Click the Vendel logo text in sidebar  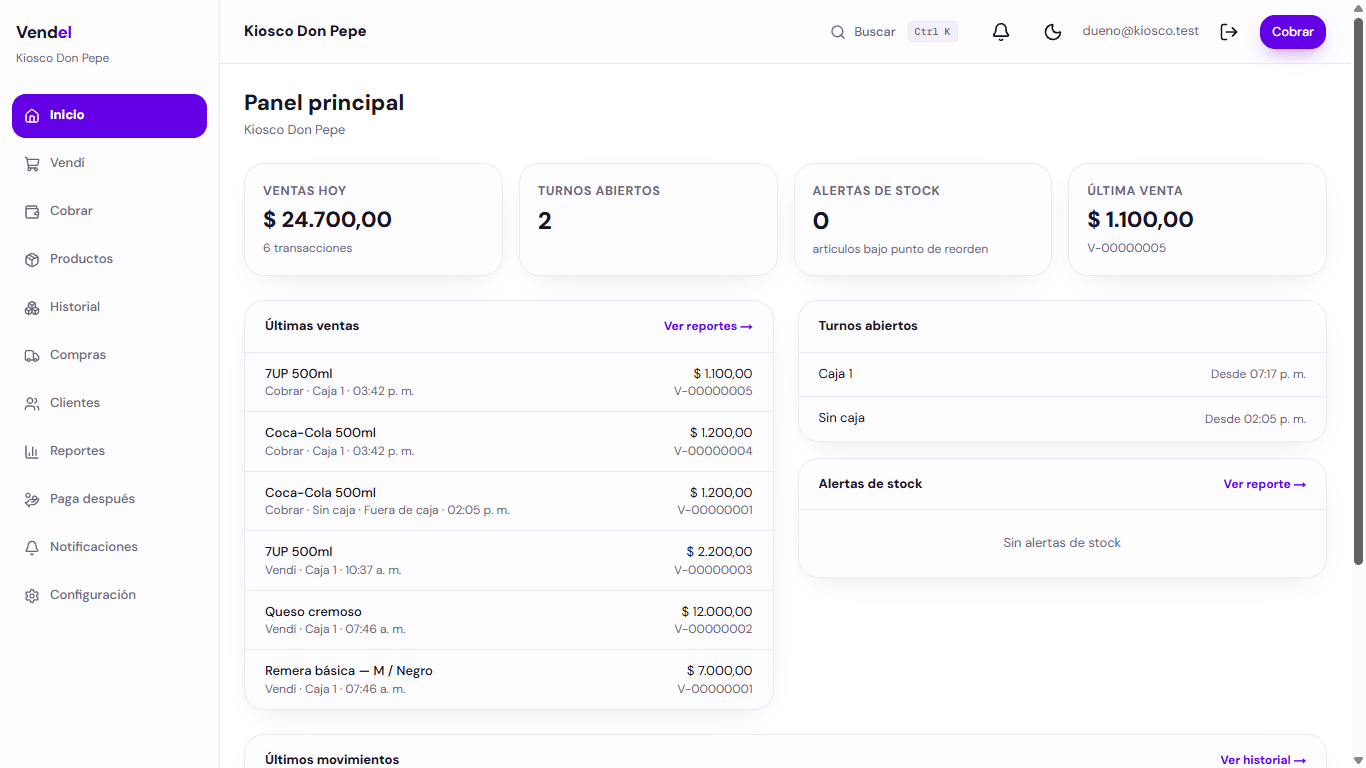[x=44, y=33]
